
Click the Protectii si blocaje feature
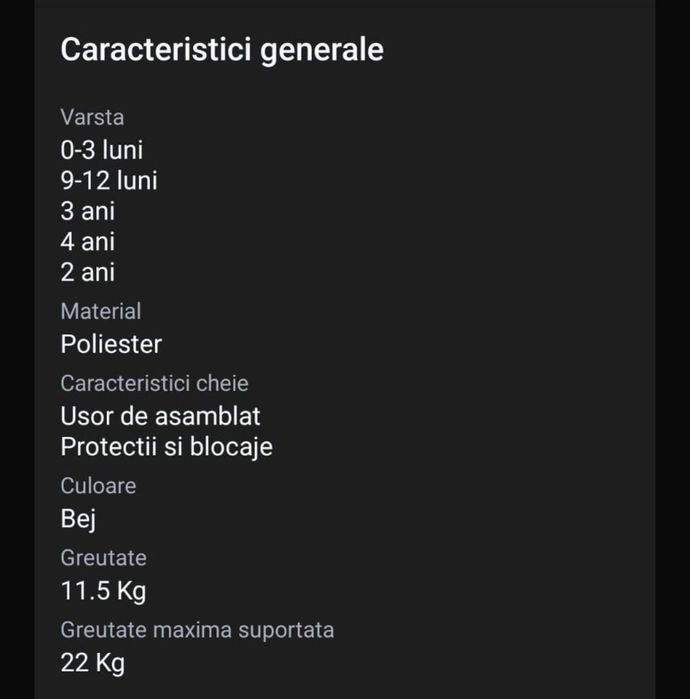coord(166,446)
